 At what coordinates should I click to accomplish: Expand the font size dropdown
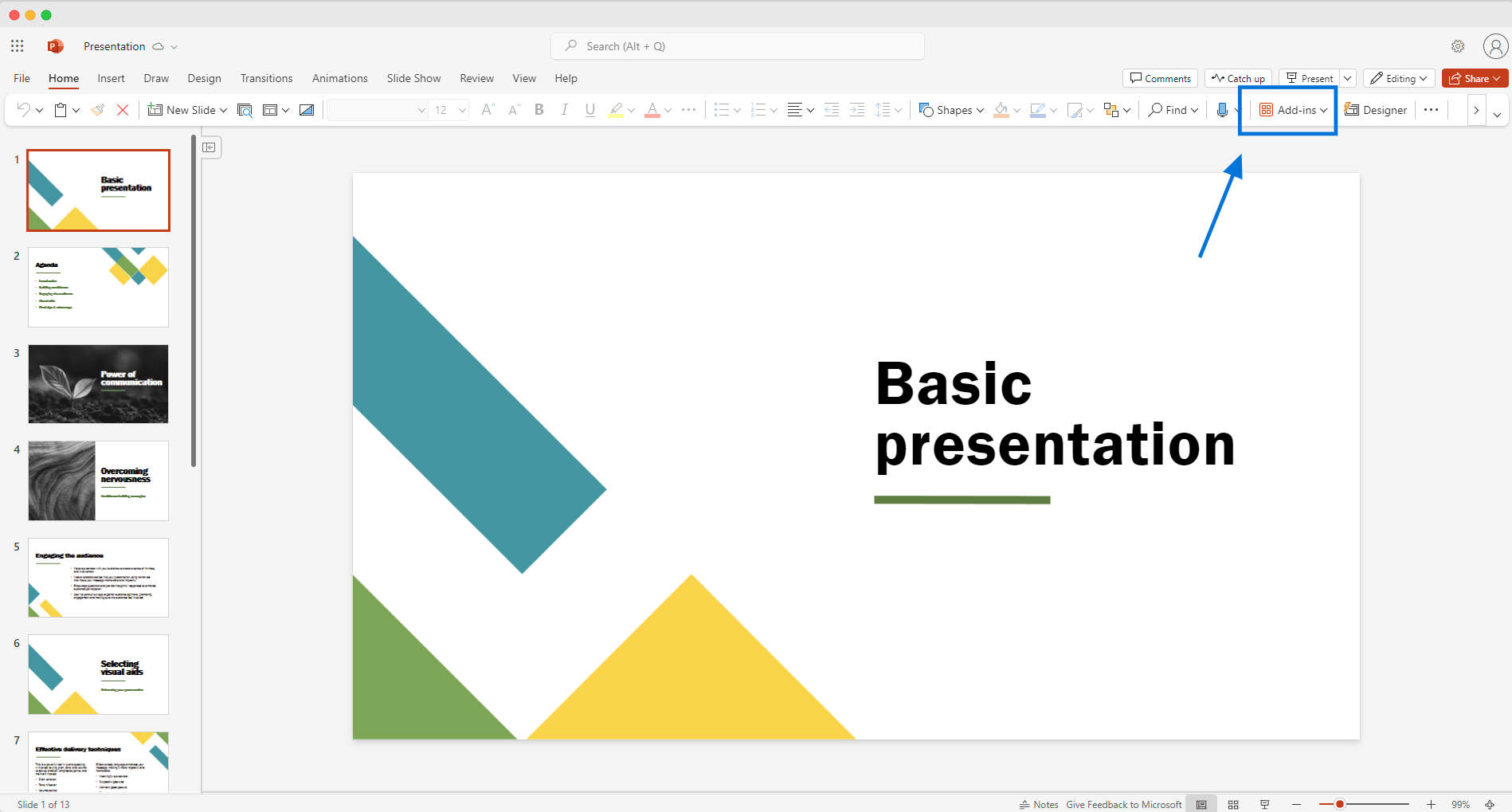click(460, 109)
